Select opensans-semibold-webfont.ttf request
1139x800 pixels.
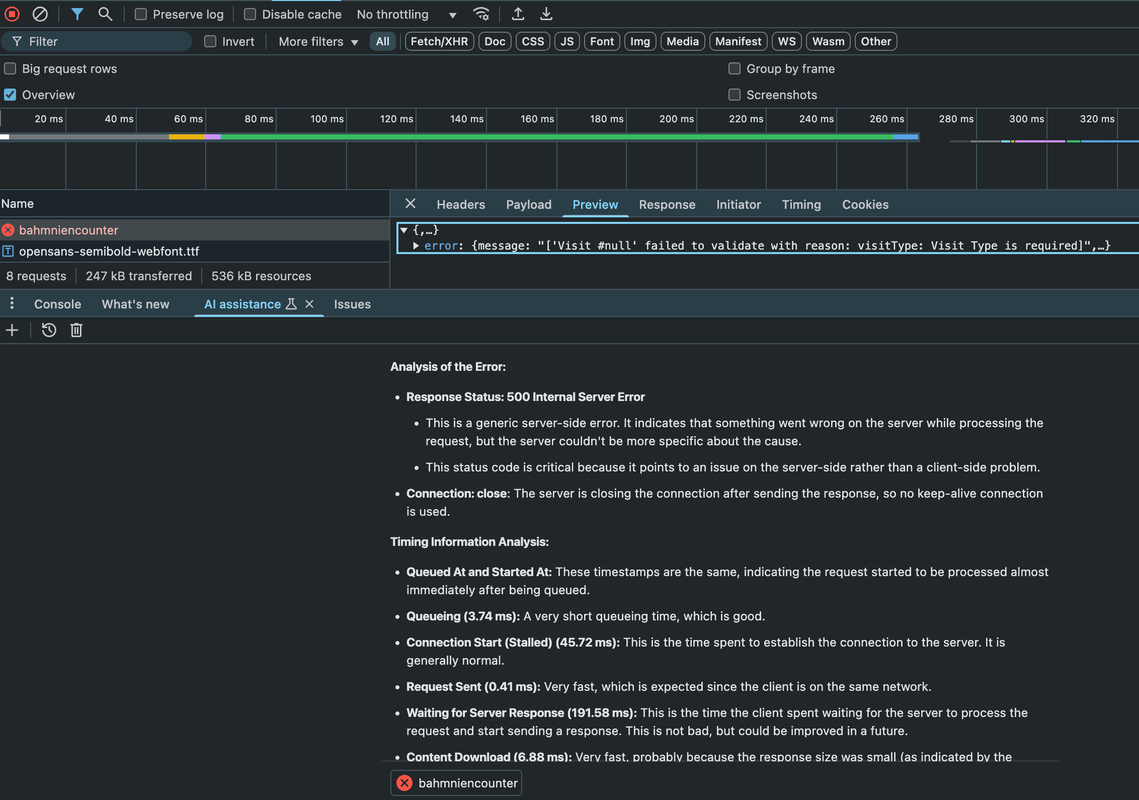pos(195,251)
